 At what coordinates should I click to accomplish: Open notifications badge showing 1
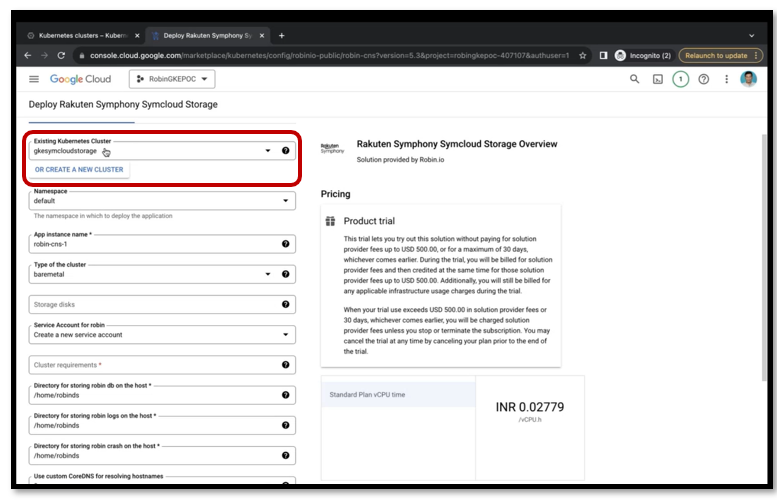680,79
